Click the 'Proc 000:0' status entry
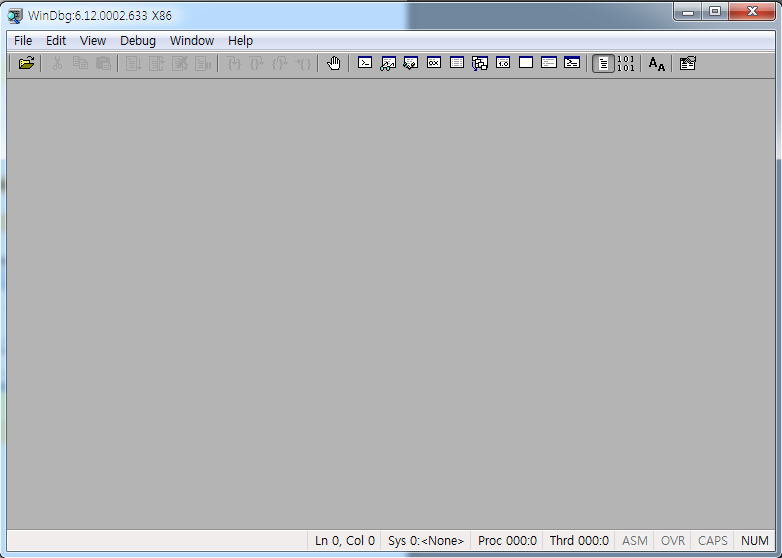The height and width of the screenshot is (558, 782). pyautogui.click(x=507, y=541)
